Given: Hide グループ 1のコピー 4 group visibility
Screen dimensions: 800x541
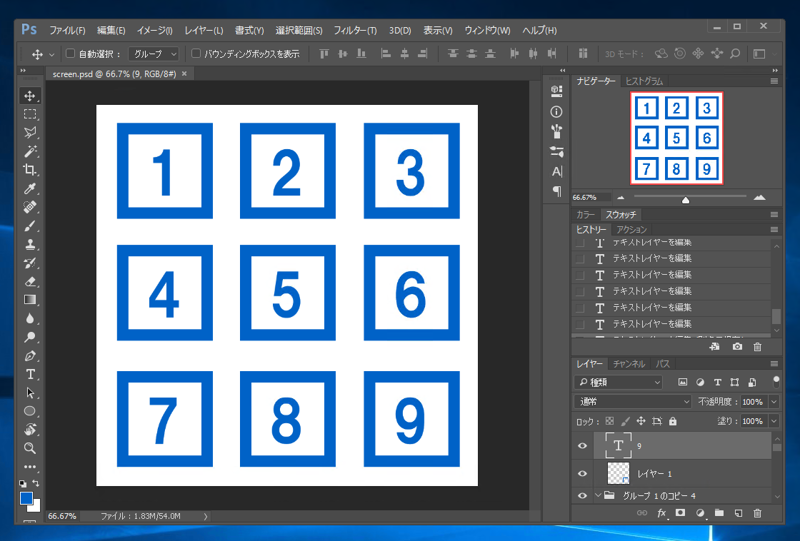Looking at the screenshot, I should pyautogui.click(x=582, y=496).
